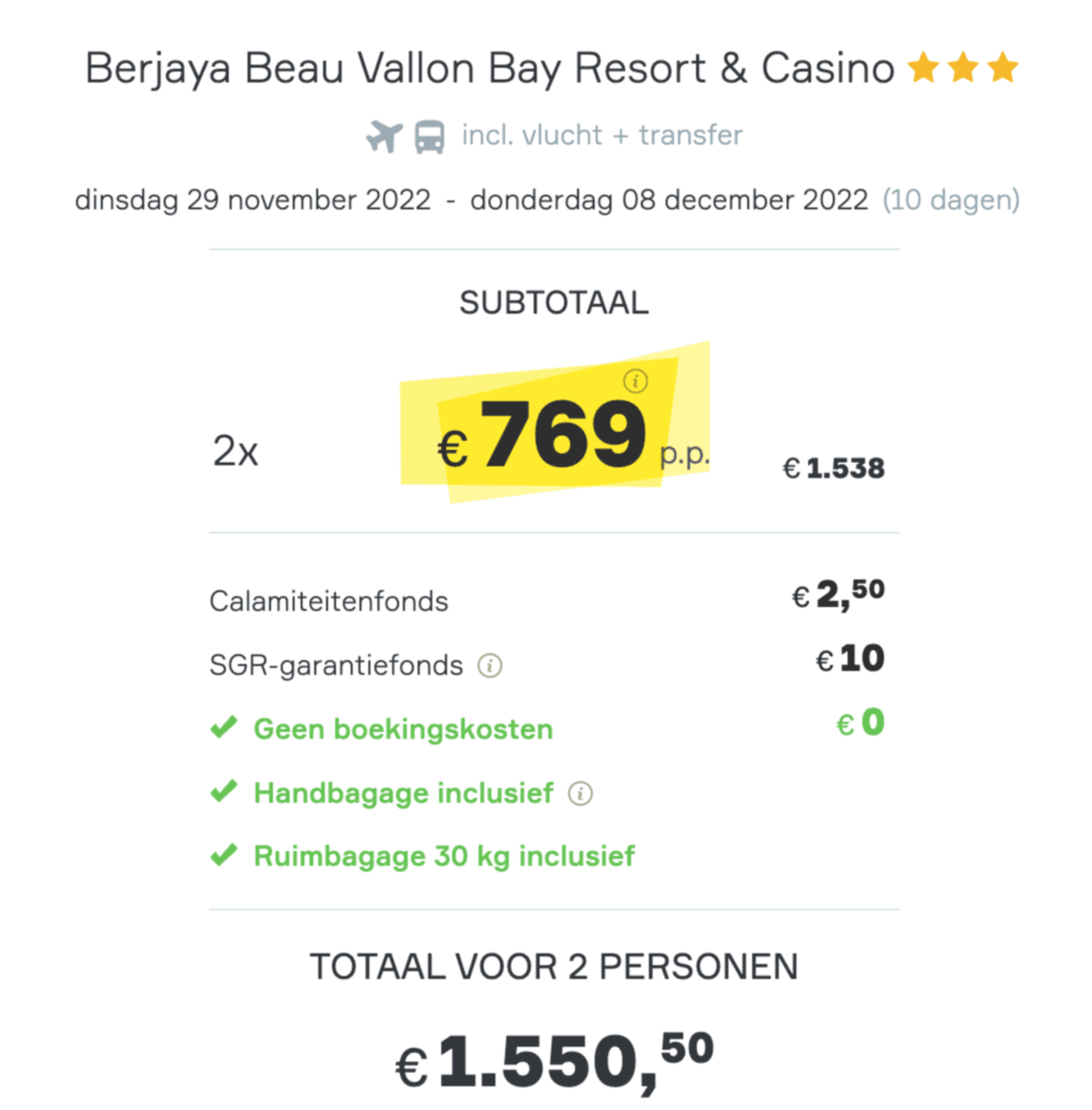
Task: Click the return date donderdag 08 december
Action: point(669,200)
